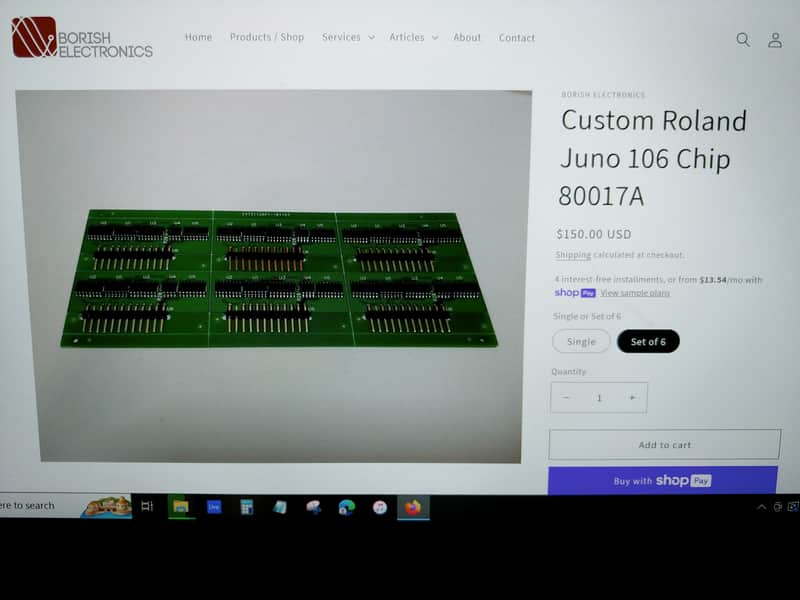Click the Shop Pay logo near installments

click(575, 292)
